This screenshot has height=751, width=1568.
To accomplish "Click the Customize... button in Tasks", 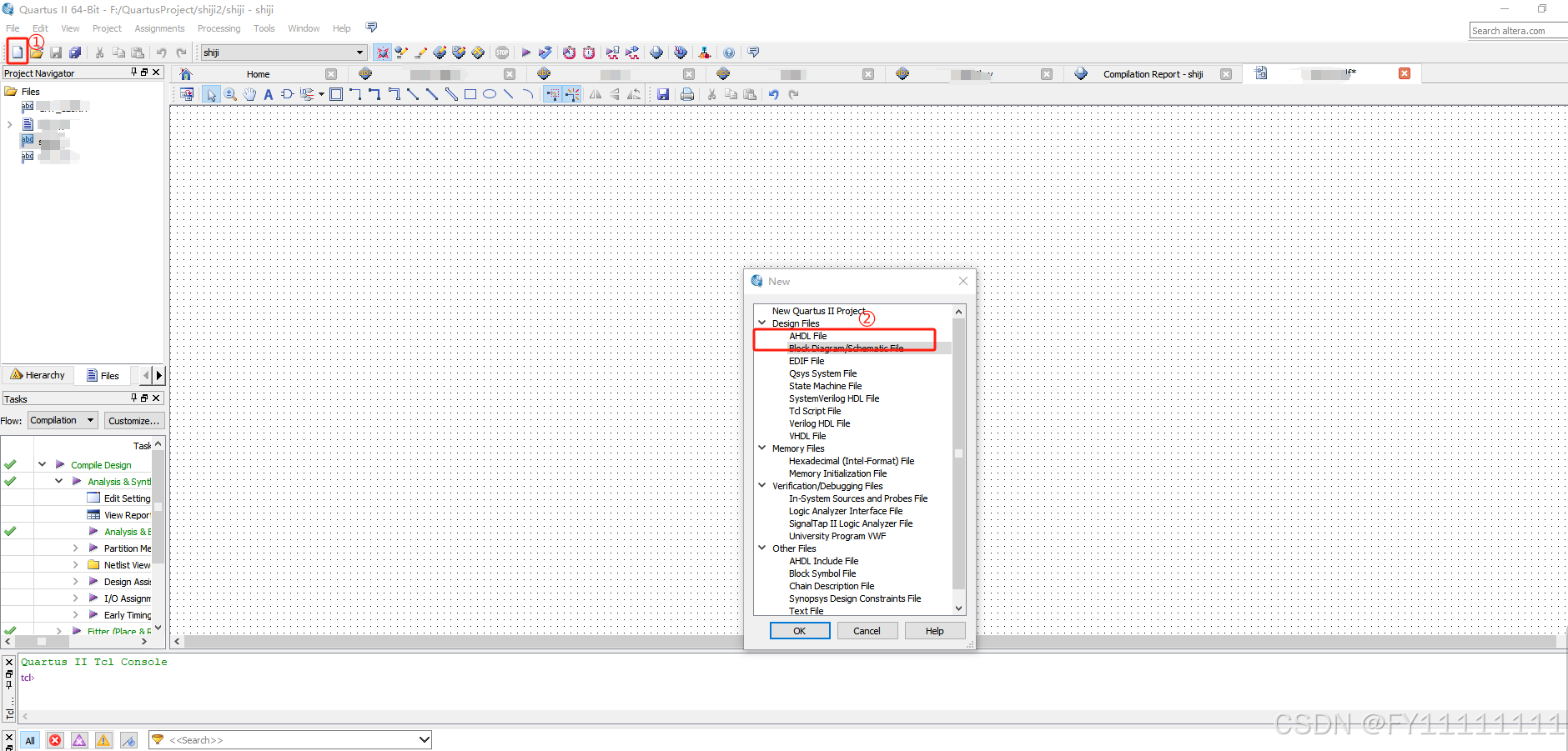I will 133,421.
